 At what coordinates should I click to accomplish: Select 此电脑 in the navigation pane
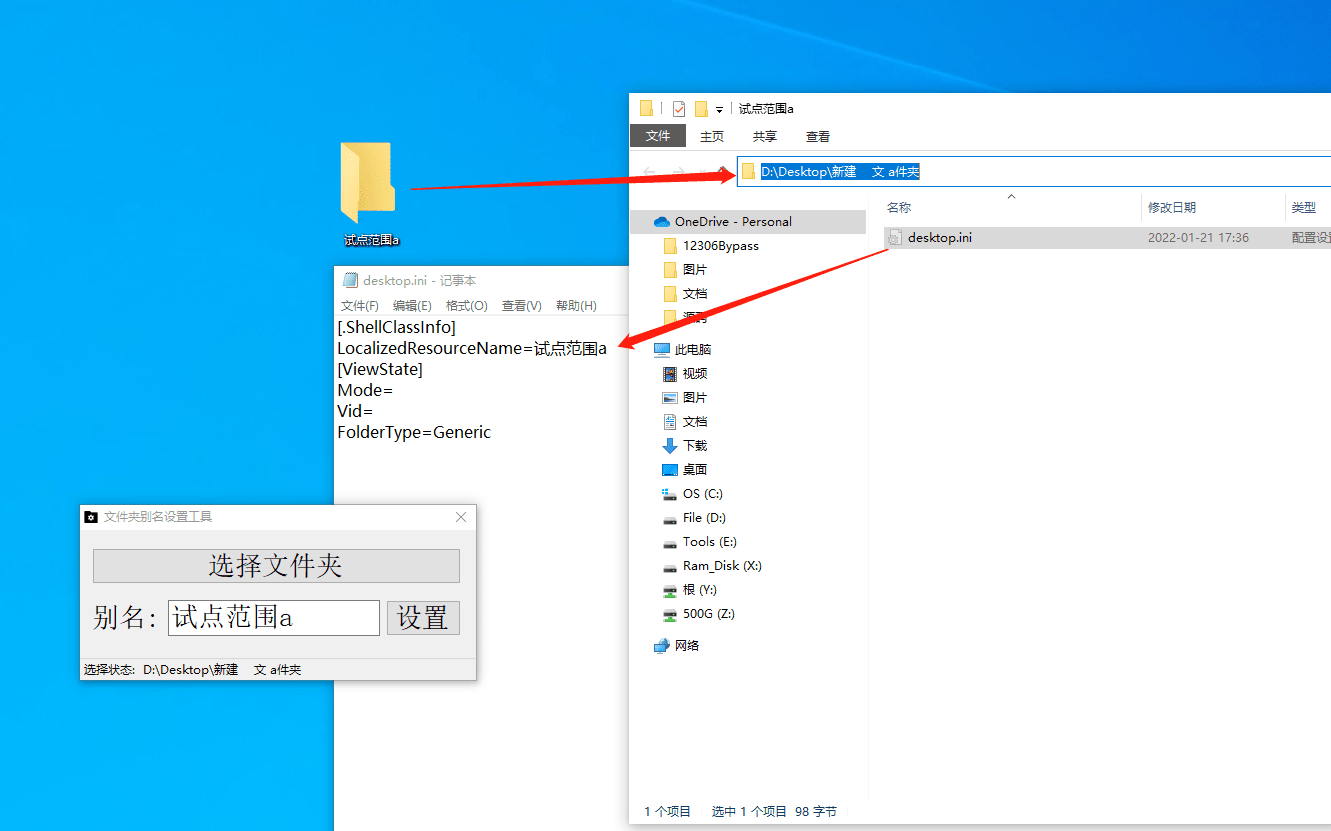[692, 350]
